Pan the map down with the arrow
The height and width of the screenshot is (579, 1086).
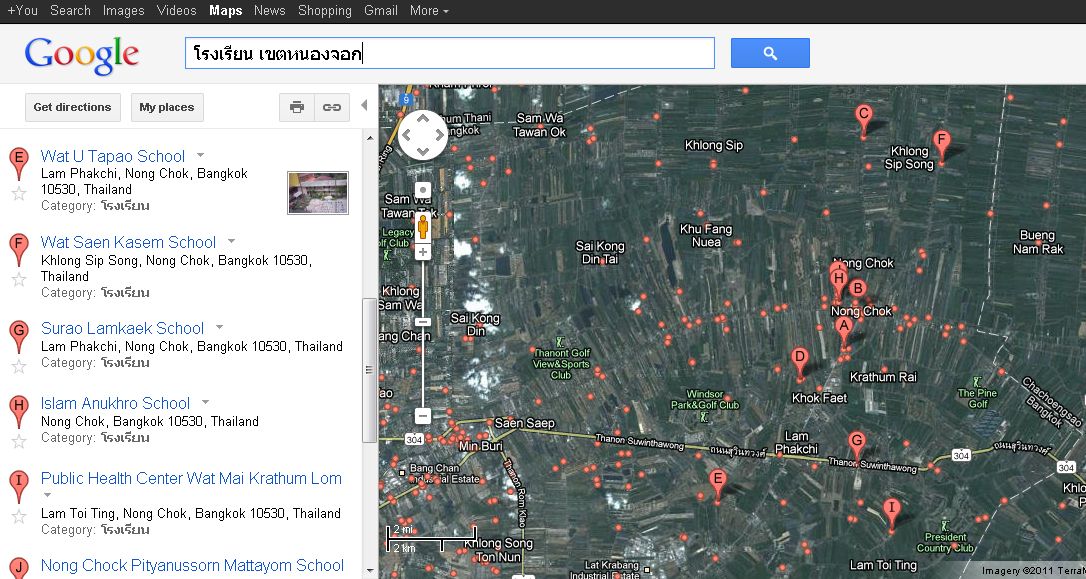point(422,151)
